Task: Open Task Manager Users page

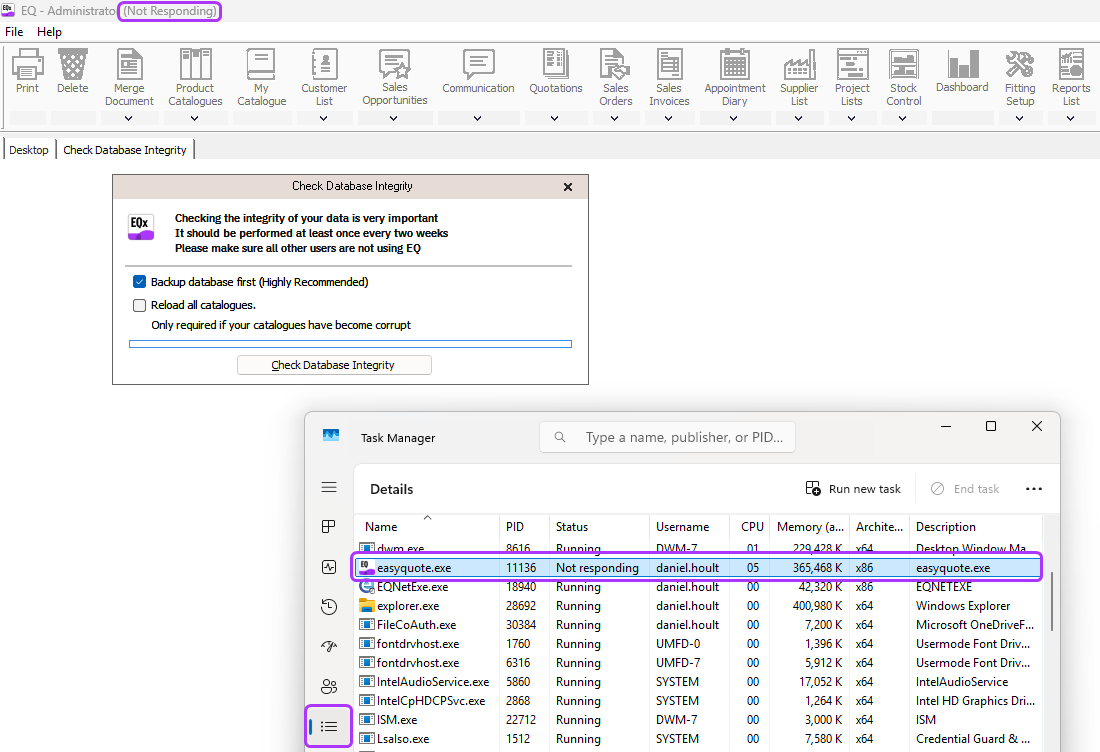Action: pyautogui.click(x=329, y=686)
